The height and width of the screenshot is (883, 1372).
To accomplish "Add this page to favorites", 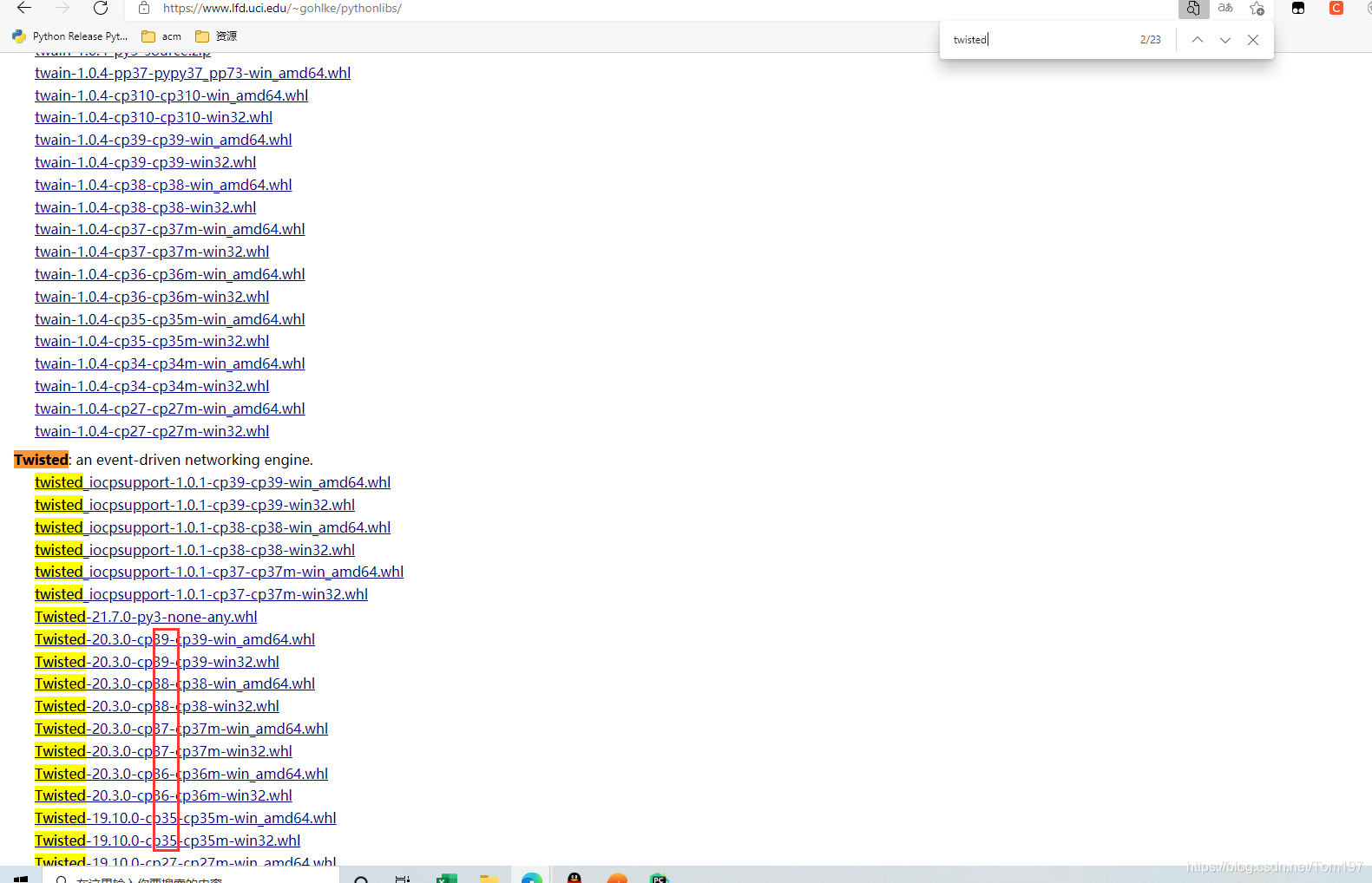I will pos(1257,8).
